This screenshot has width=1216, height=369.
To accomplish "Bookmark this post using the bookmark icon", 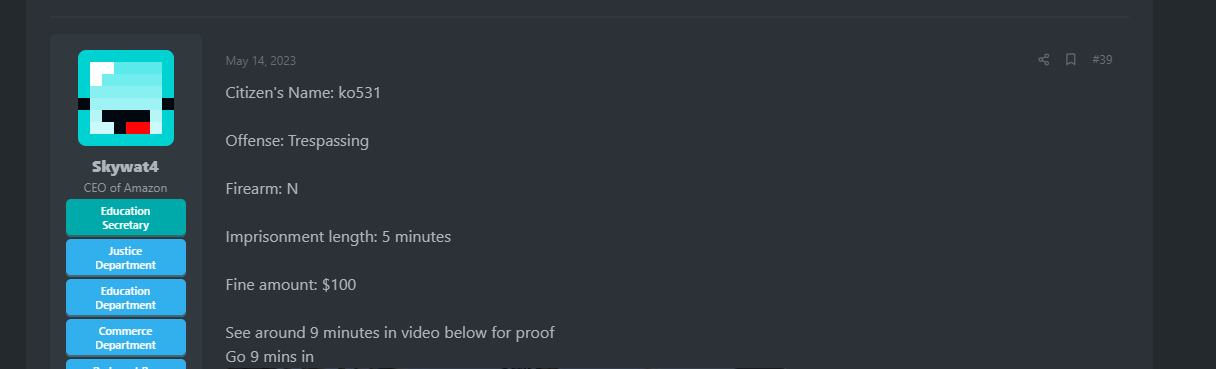I will pyautogui.click(x=1071, y=60).
